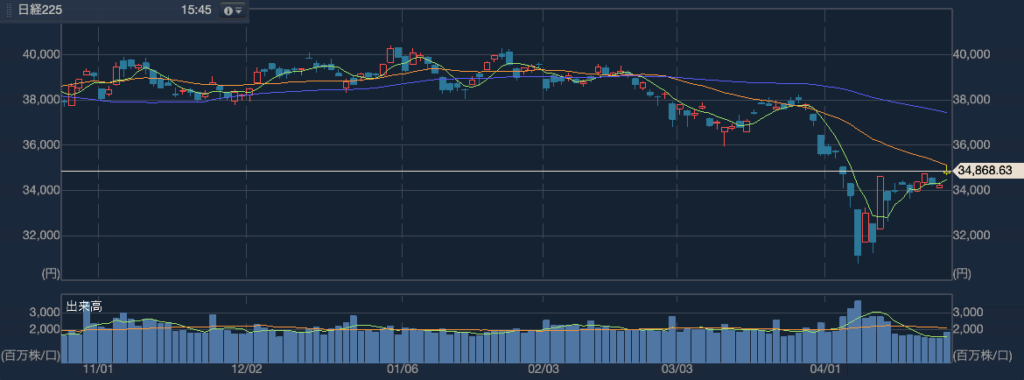Screen dimensions: 1024x380
Task: Select the tallest volume bar after 04/01
Action: click(857, 331)
